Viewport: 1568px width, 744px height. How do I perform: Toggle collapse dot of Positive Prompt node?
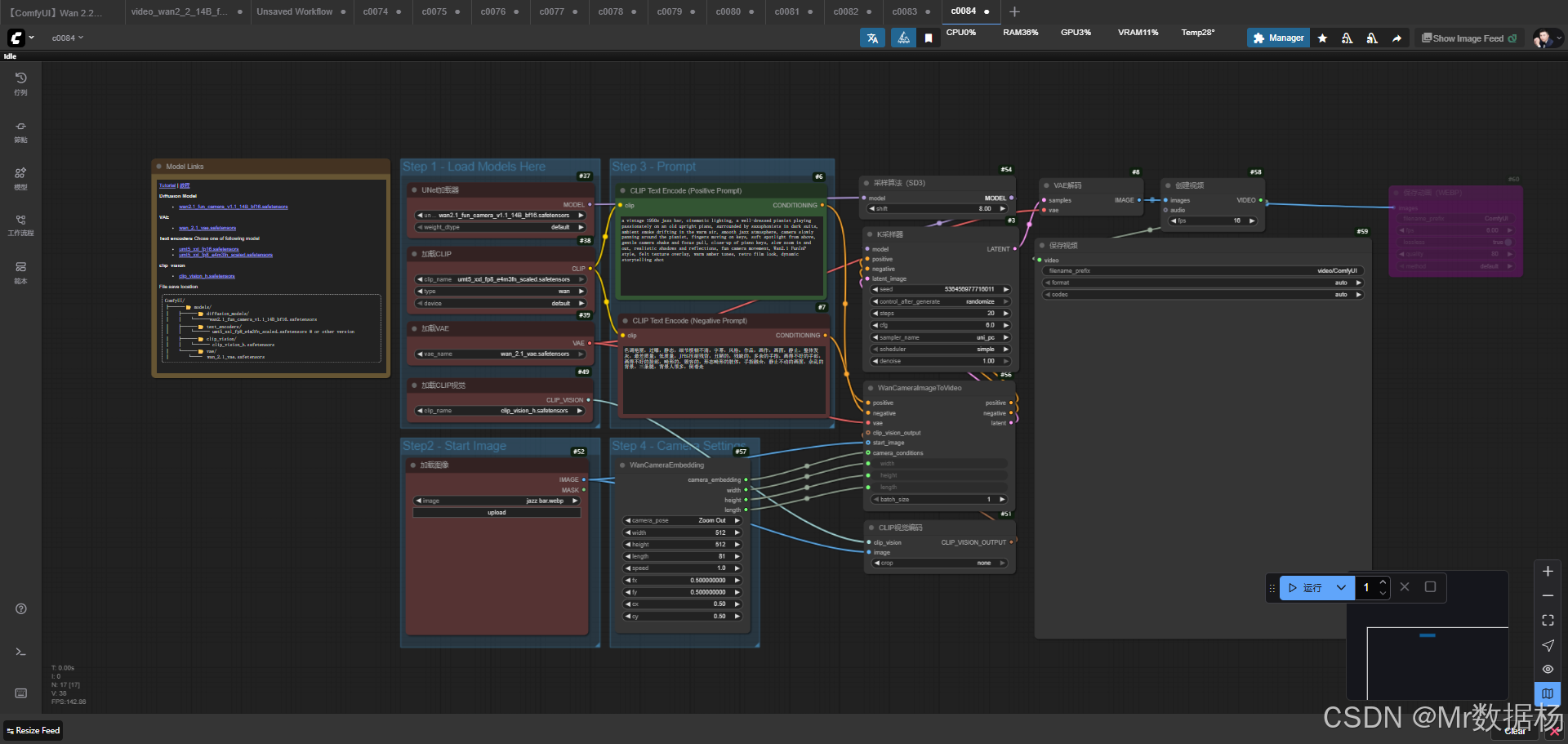tap(622, 190)
